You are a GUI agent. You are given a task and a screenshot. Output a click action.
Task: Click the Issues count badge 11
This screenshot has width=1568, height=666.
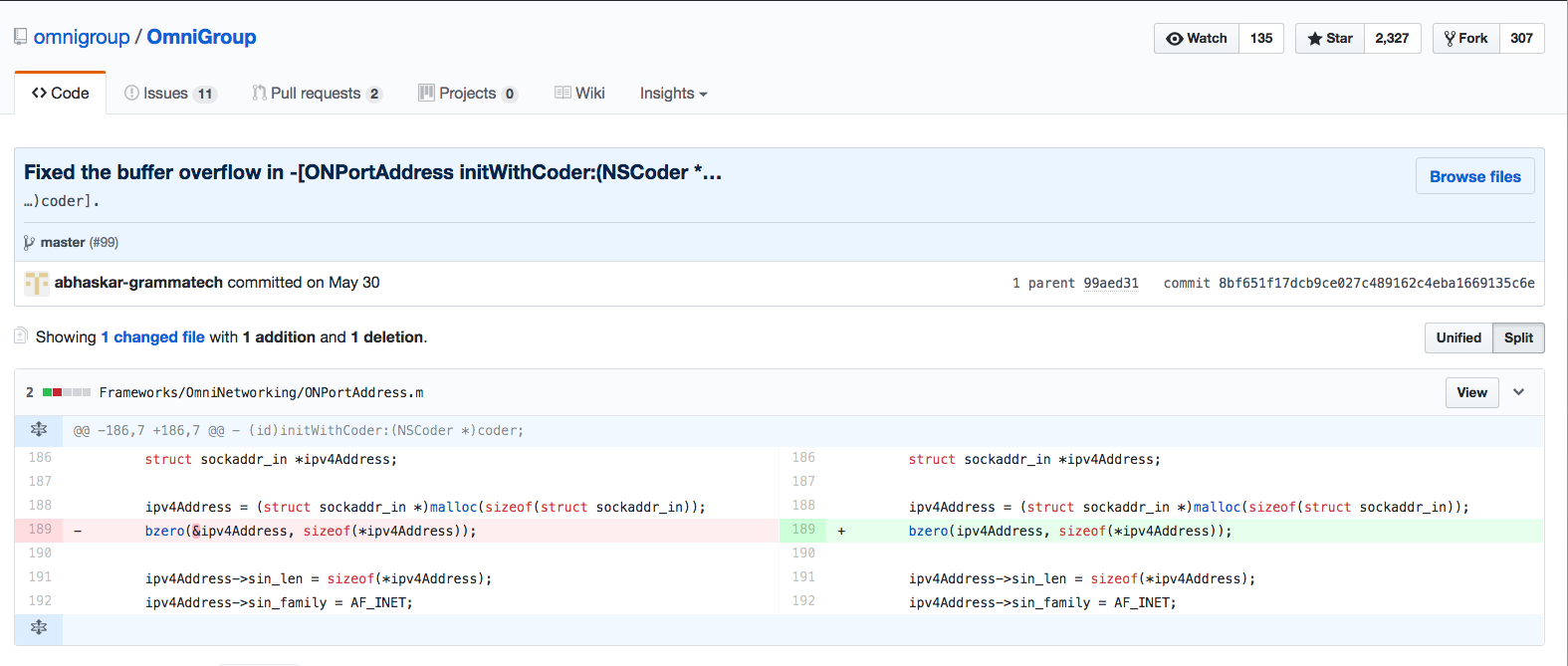coord(205,94)
